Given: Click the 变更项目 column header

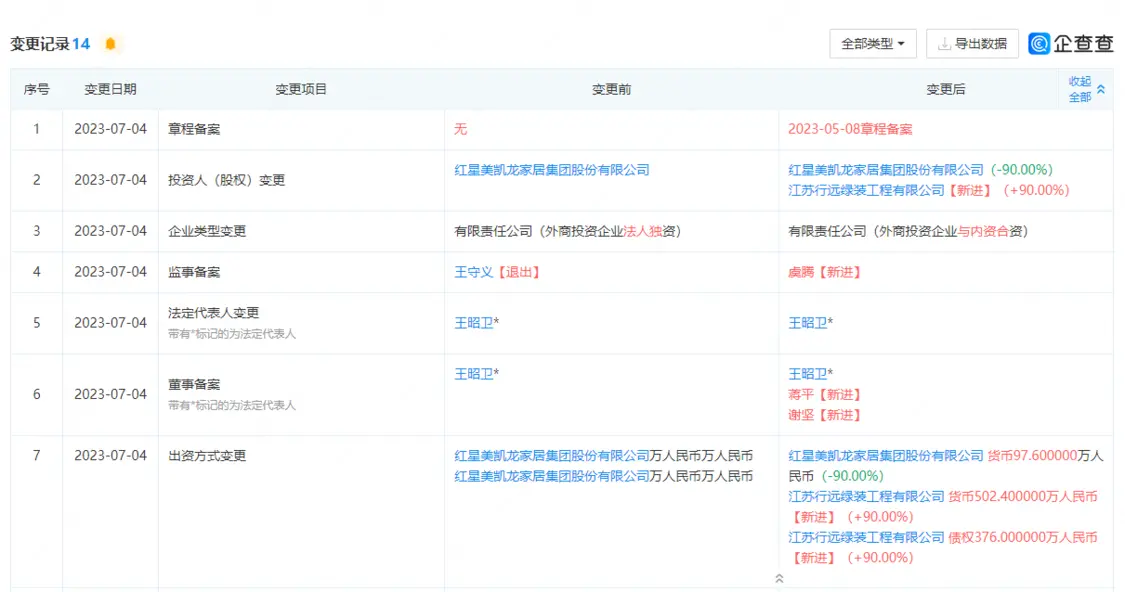Looking at the screenshot, I should (301, 89).
